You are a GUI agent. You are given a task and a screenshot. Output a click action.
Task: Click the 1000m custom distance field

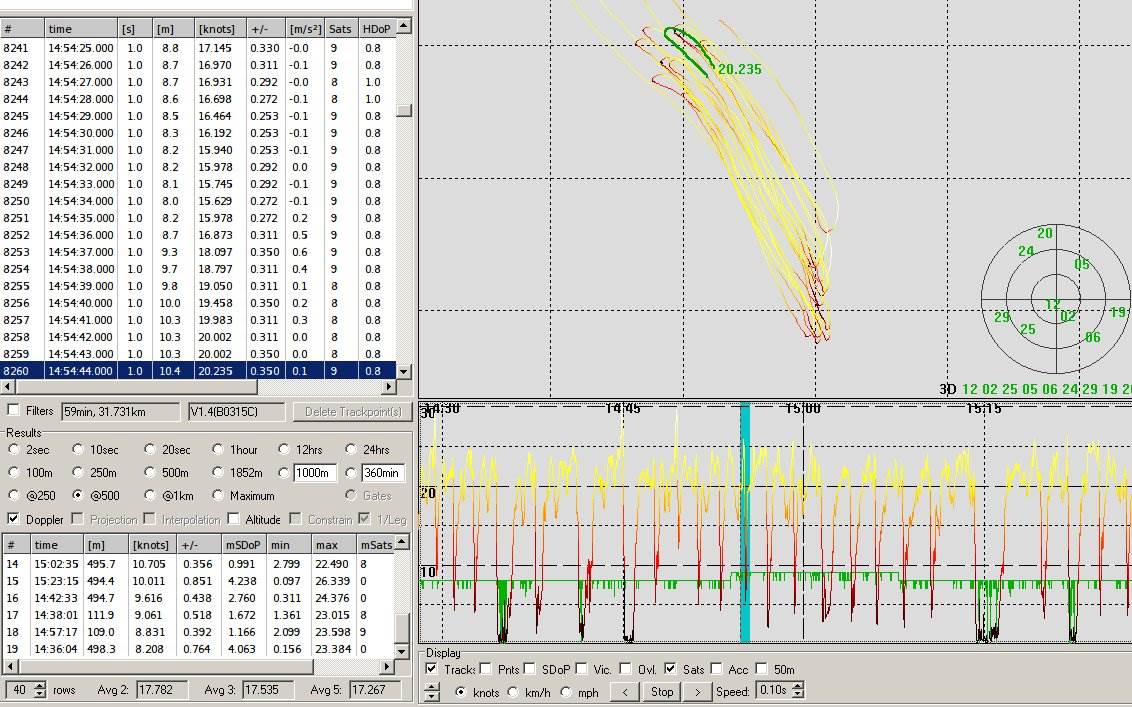pos(316,473)
